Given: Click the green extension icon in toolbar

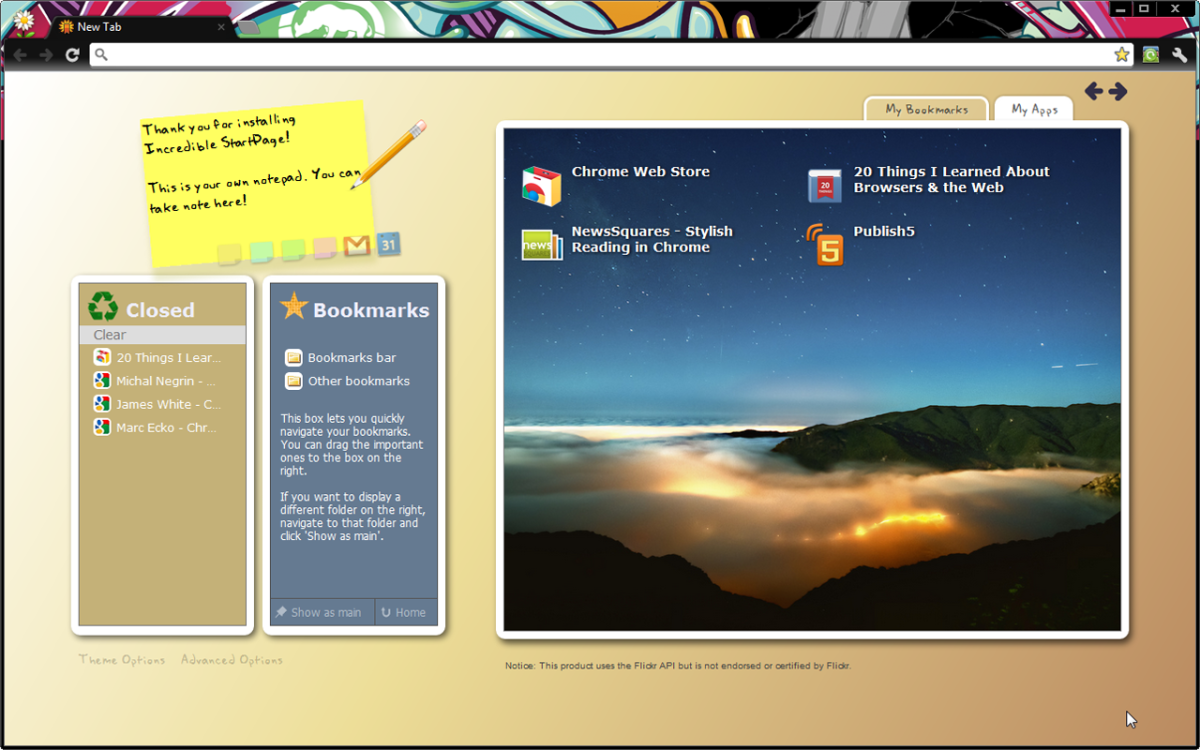Looking at the screenshot, I should [1151, 54].
